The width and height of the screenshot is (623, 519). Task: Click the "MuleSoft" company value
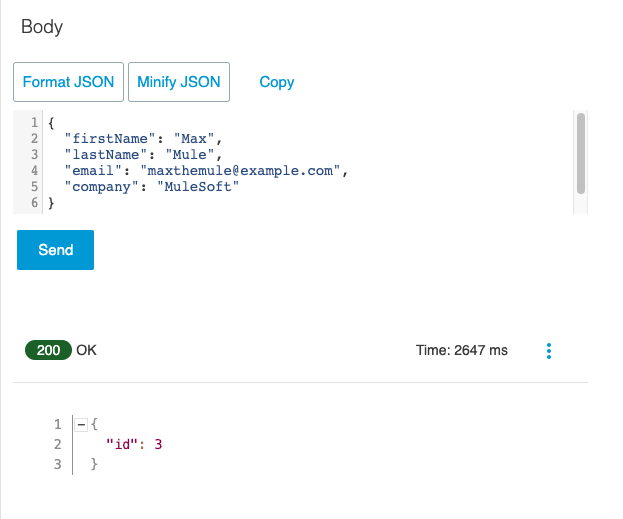coord(198,186)
